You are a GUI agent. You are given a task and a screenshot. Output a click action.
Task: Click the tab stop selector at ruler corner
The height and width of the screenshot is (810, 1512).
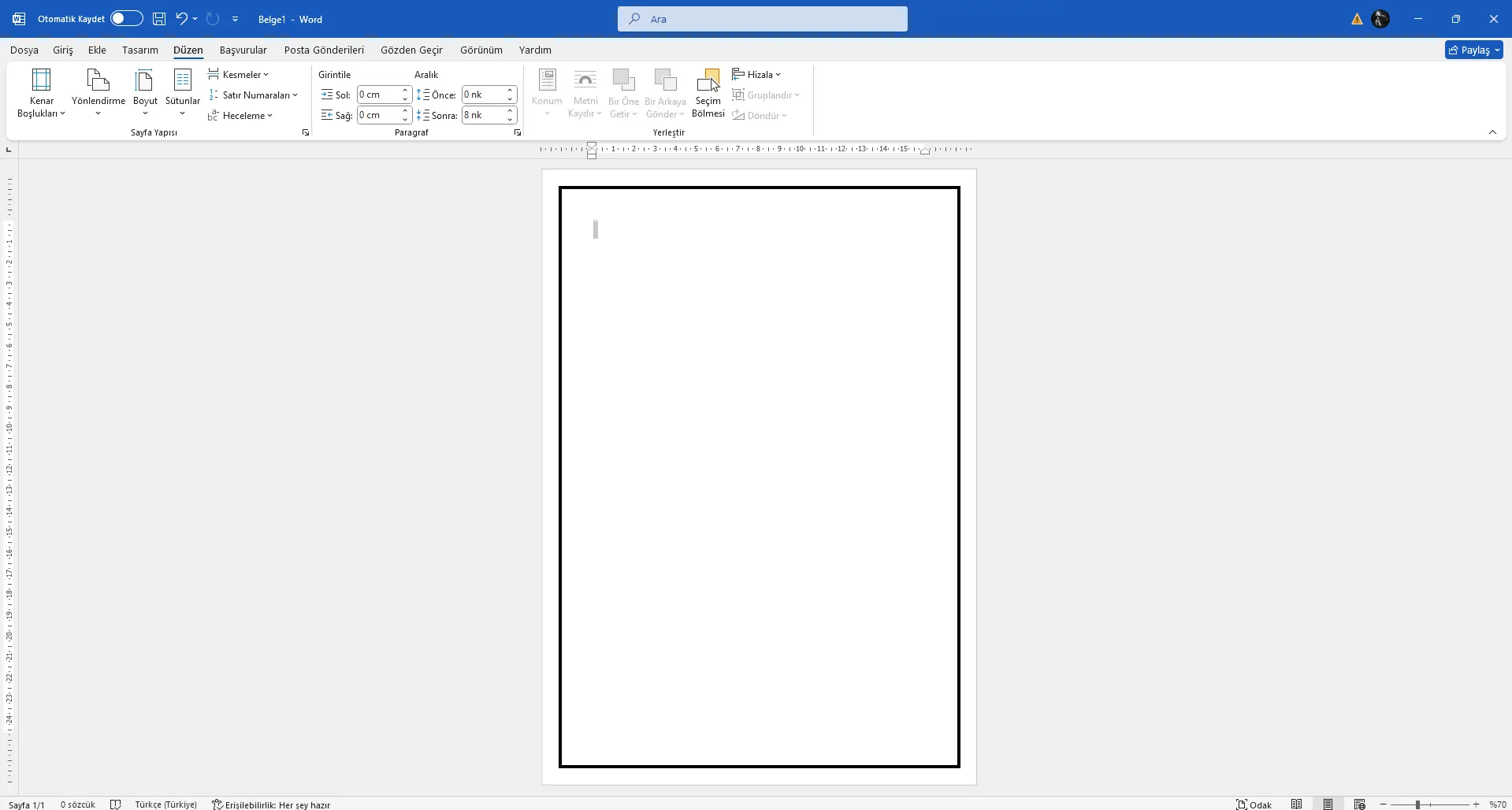tap(9, 149)
